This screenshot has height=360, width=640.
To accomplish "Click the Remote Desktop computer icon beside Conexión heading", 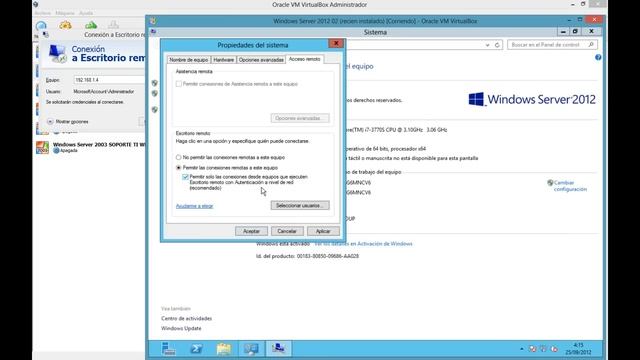I will point(58,53).
